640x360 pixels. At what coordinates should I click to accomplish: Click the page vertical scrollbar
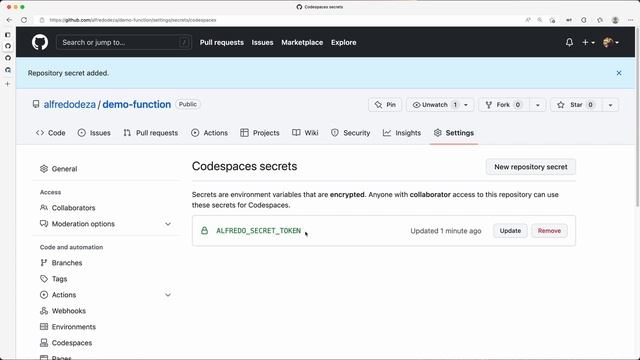[637, 116]
